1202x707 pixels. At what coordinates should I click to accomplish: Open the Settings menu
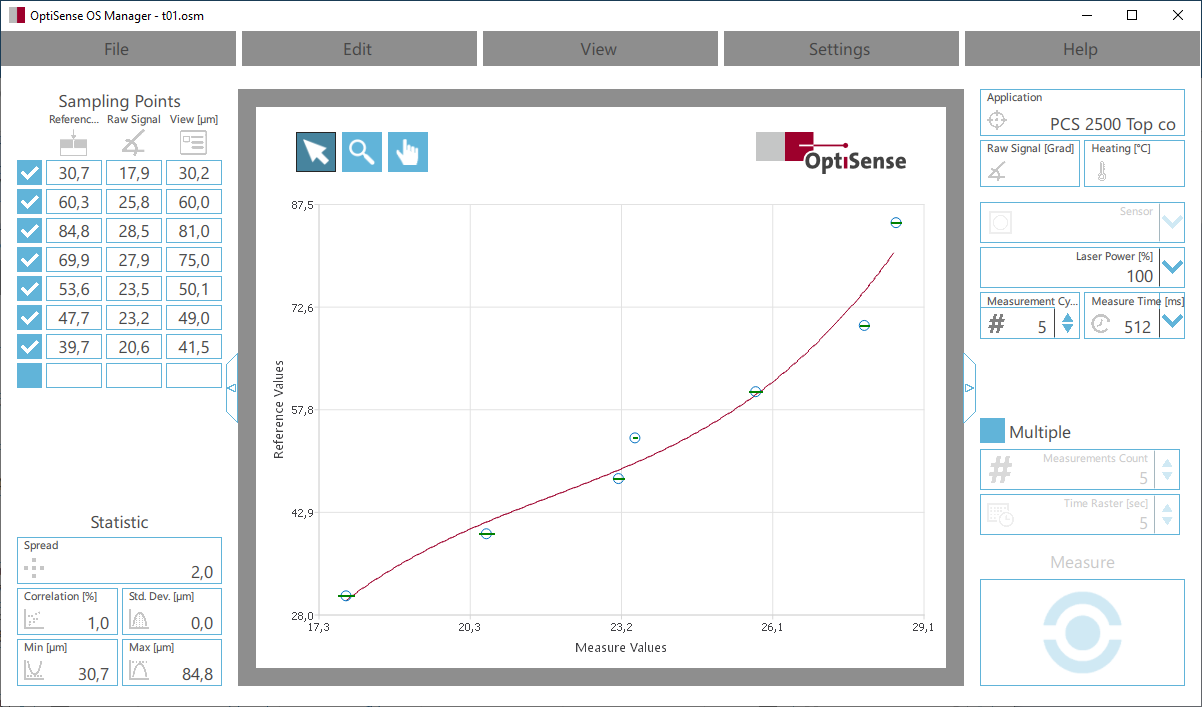click(839, 49)
